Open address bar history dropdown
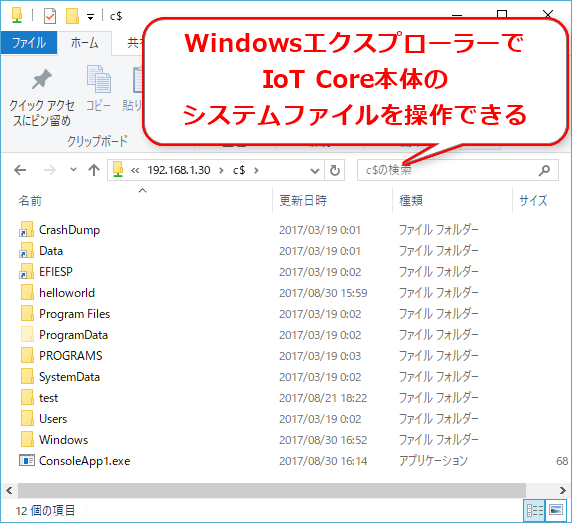Image resolution: width=572 pixels, height=523 pixels. (315, 170)
